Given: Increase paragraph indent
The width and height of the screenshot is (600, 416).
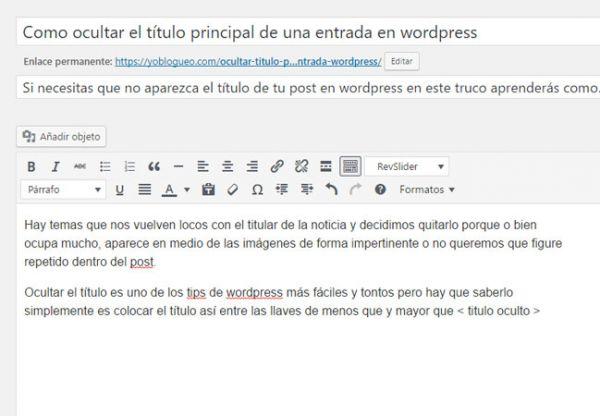Looking at the screenshot, I should pos(307,189).
